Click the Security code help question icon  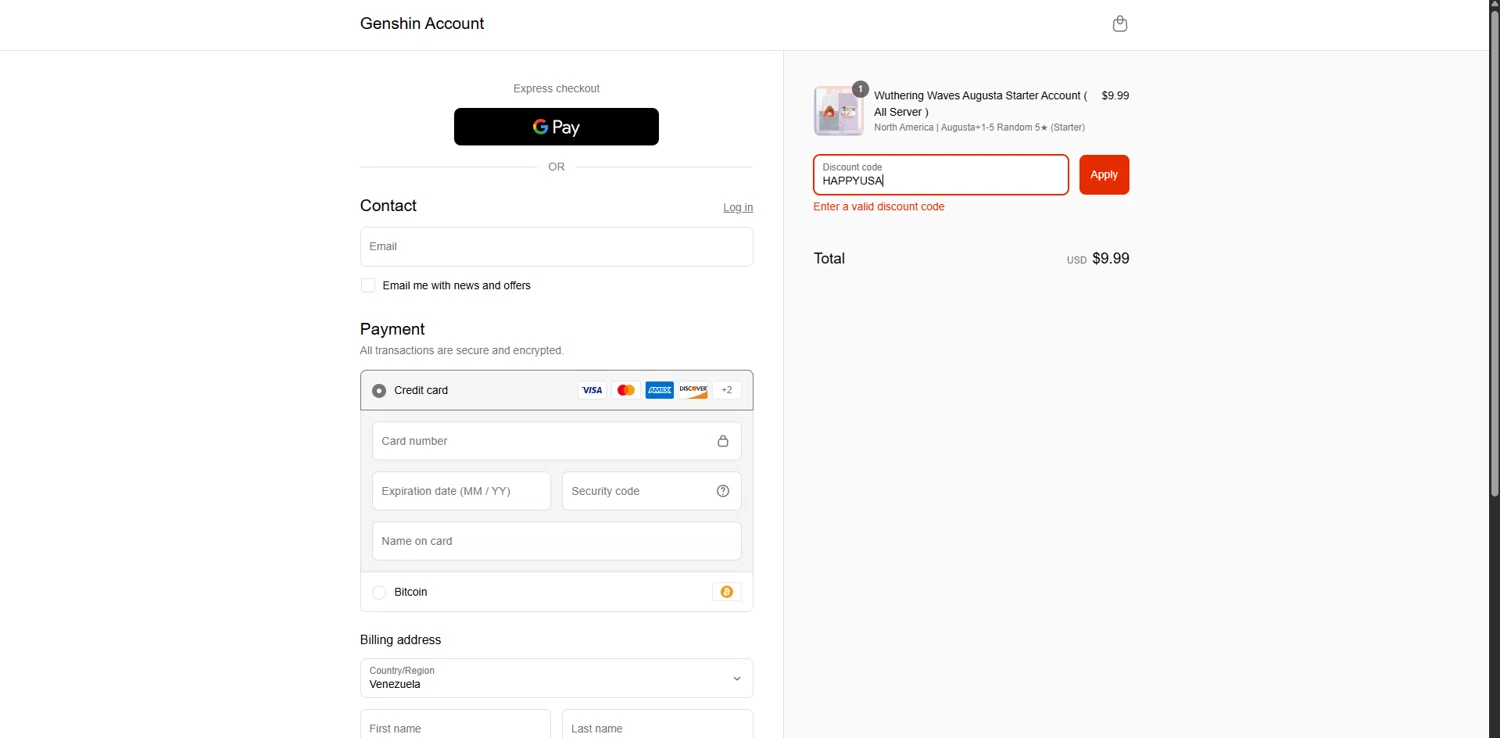pos(723,491)
